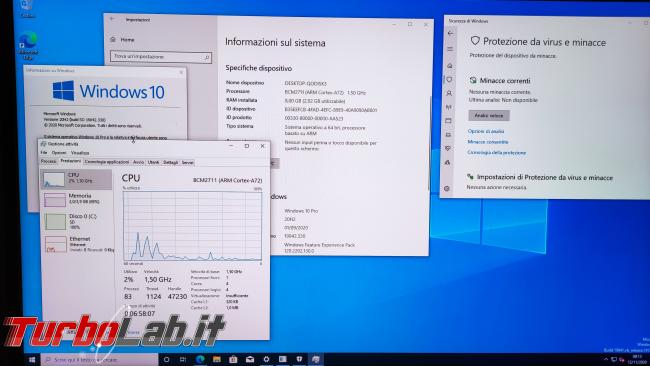Open the Microsoft Edge desktop shortcut

coord(28,46)
